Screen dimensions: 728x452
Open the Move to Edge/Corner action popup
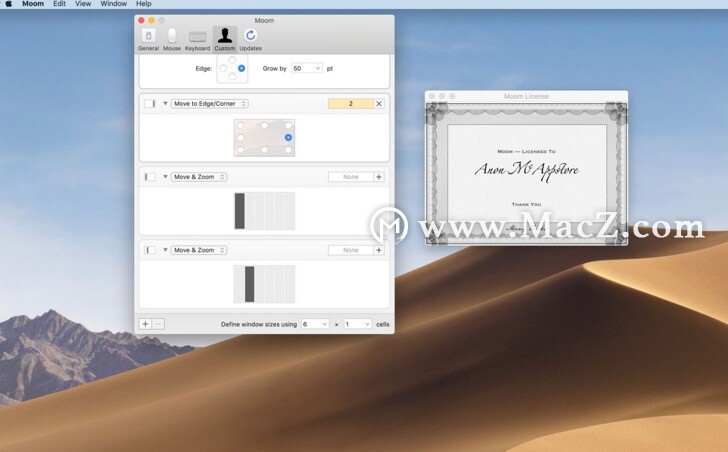coord(209,103)
